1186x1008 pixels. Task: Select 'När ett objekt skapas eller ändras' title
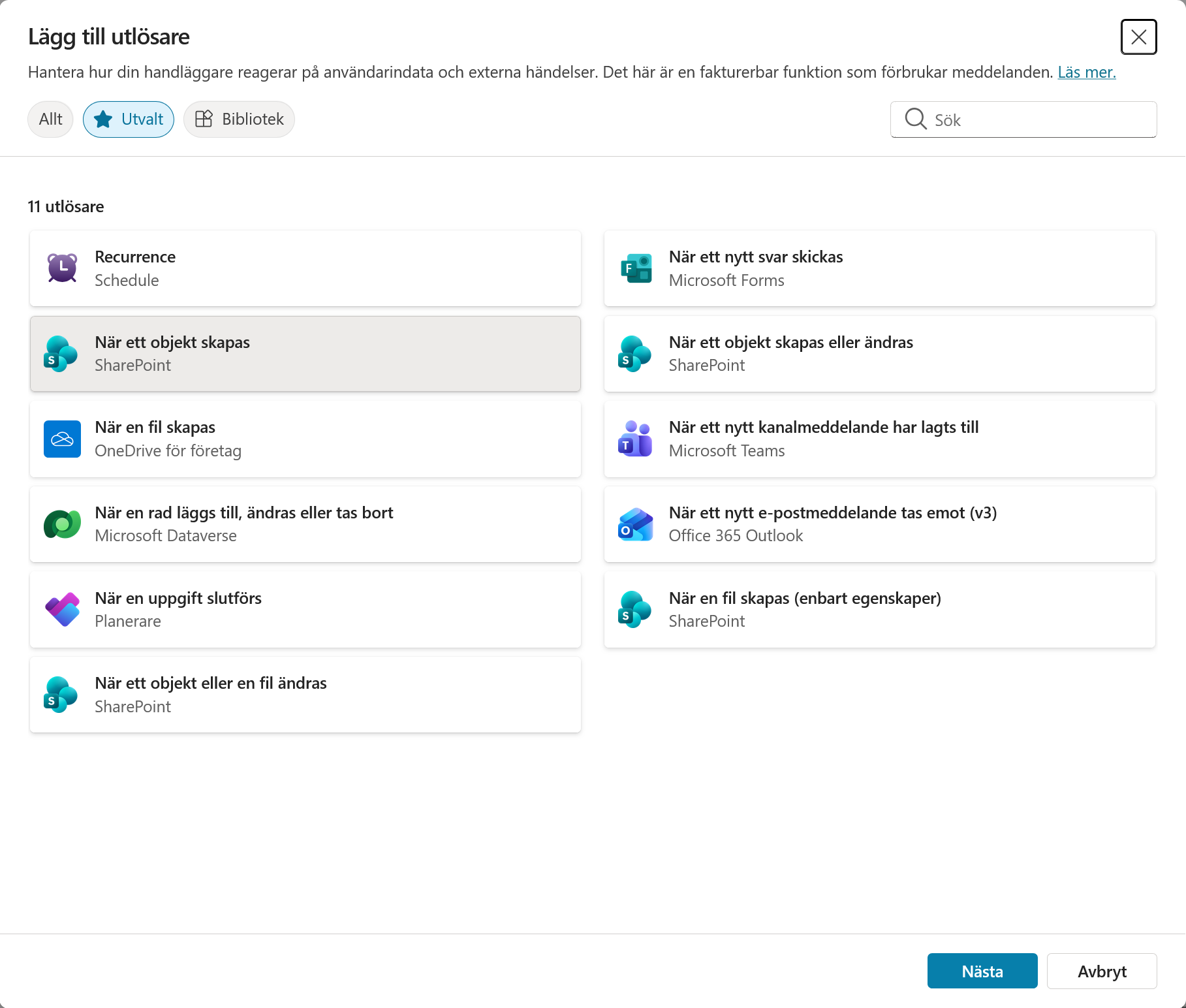click(x=791, y=343)
